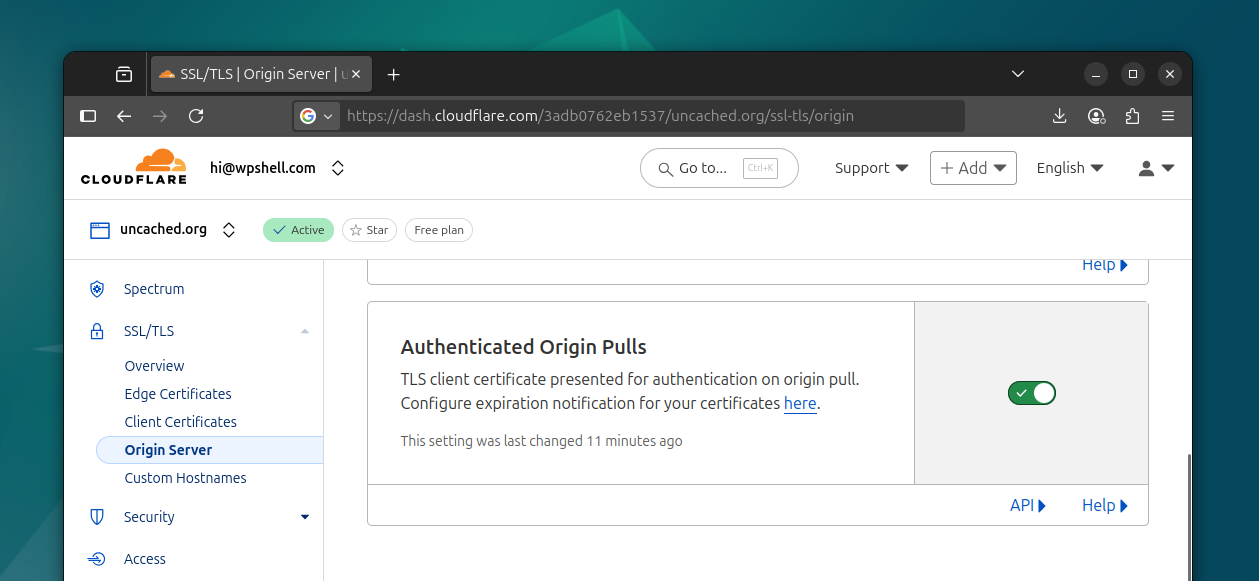Click the Security shield icon

pyautogui.click(x=97, y=517)
